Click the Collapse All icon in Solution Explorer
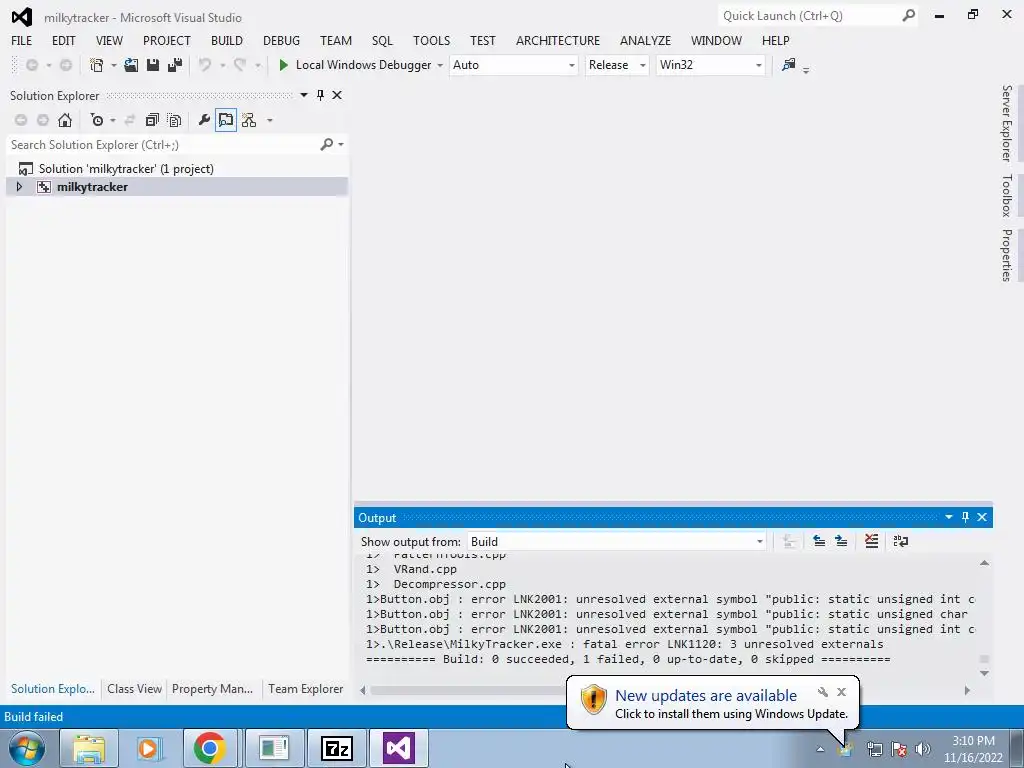 coord(152,120)
